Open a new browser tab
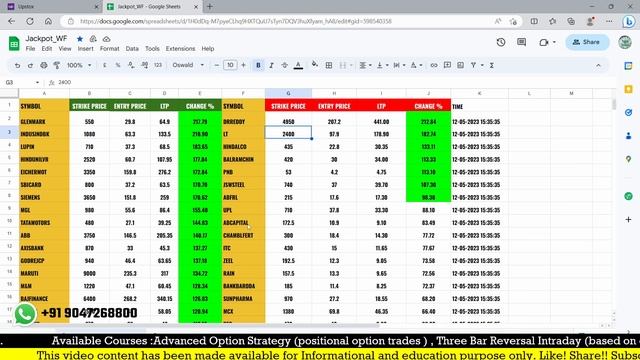The height and width of the screenshot is (360, 640). click(210, 7)
